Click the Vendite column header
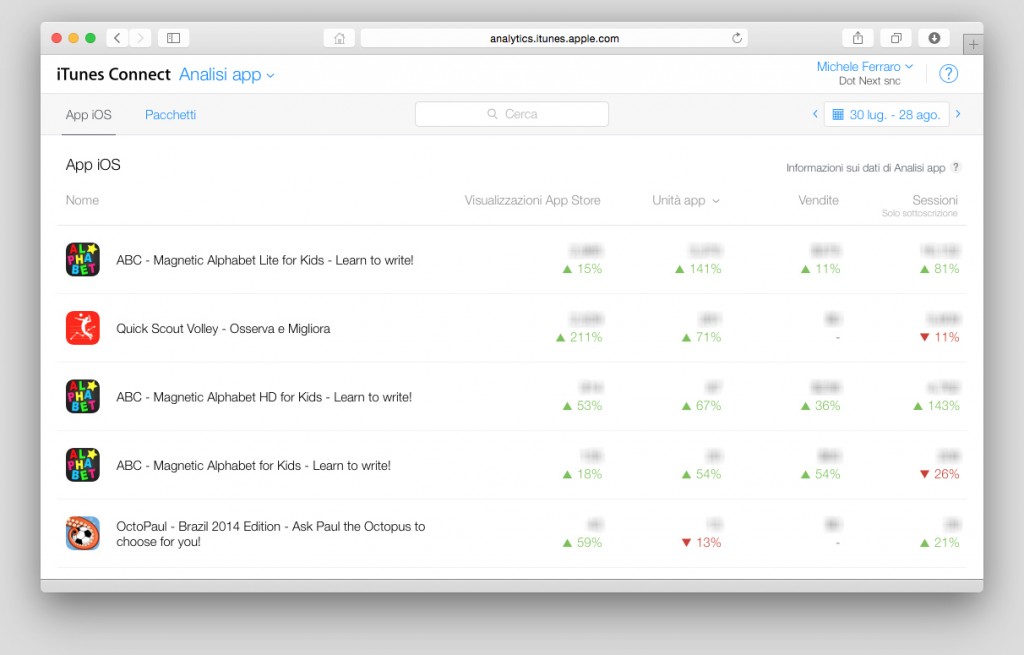This screenshot has height=655, width=1024. click(x=818, y=200)
